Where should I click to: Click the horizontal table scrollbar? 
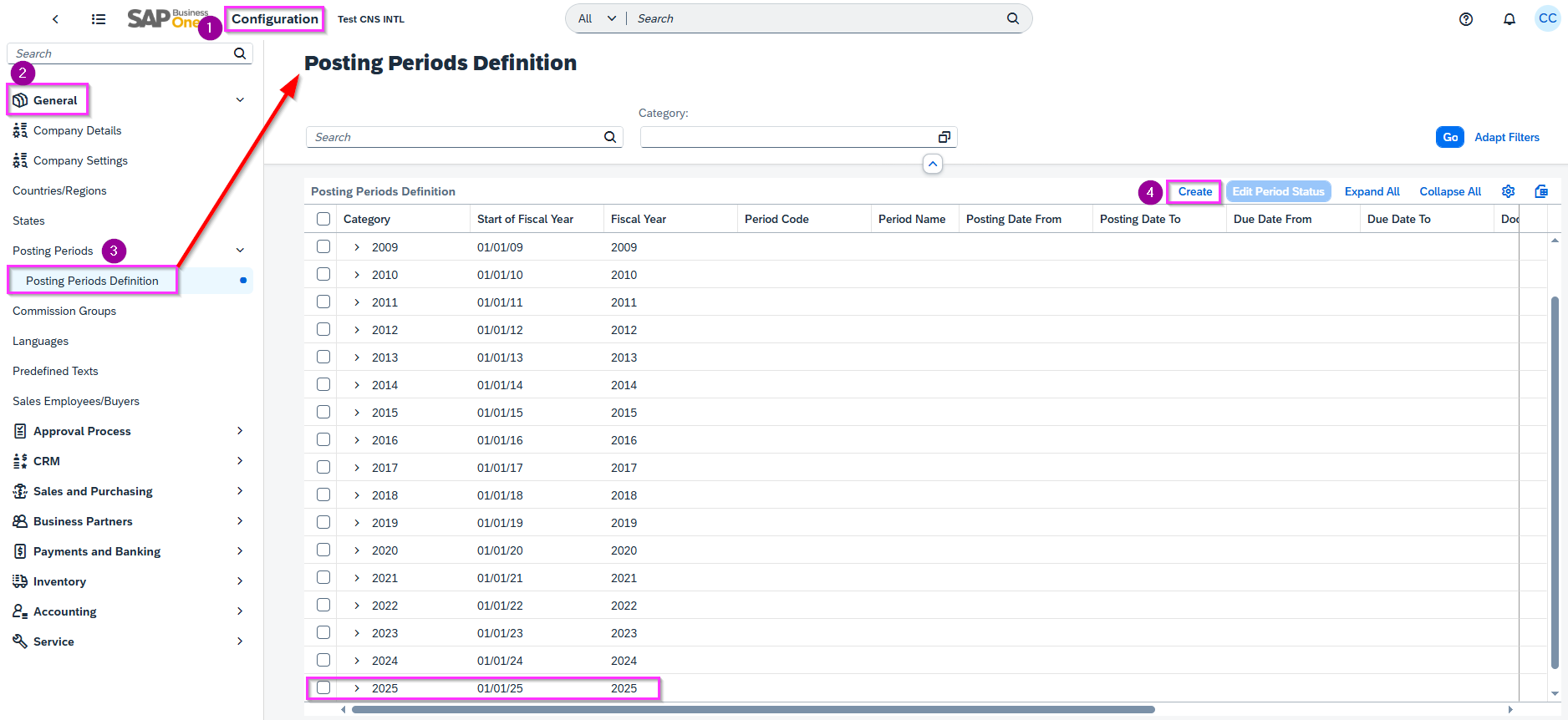coord(753,709)
